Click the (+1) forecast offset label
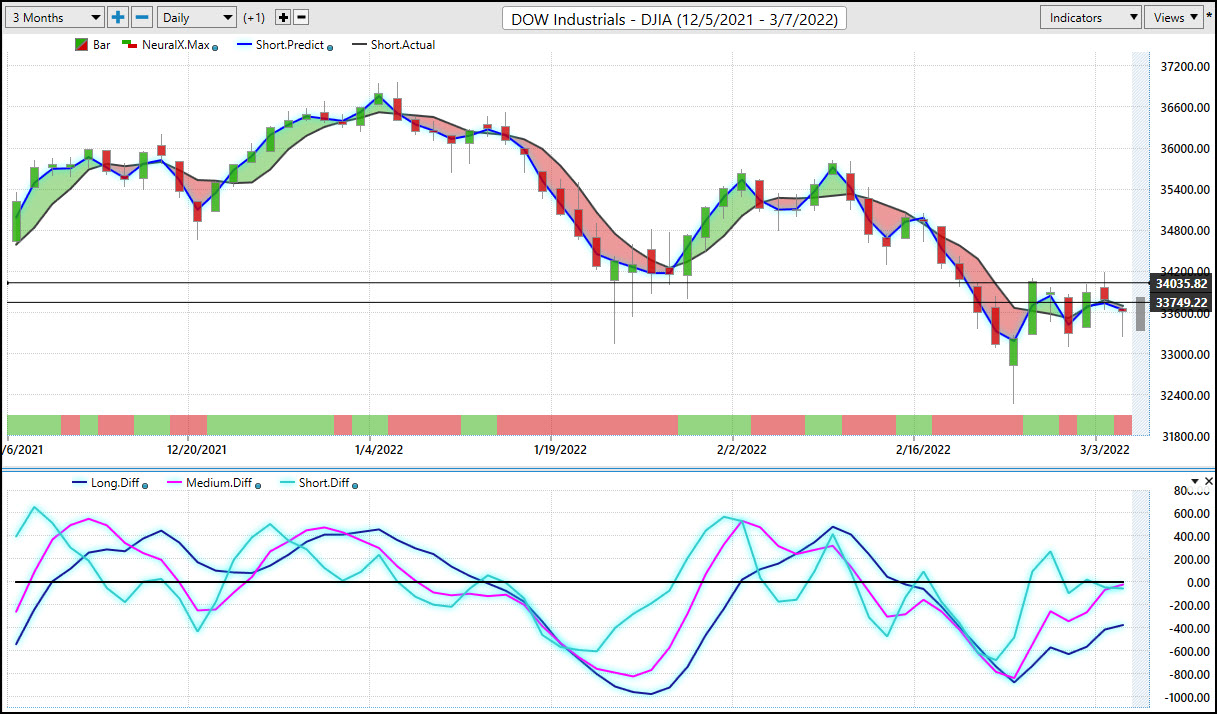This screenshot has width=1217, height=714. (255, 18)
